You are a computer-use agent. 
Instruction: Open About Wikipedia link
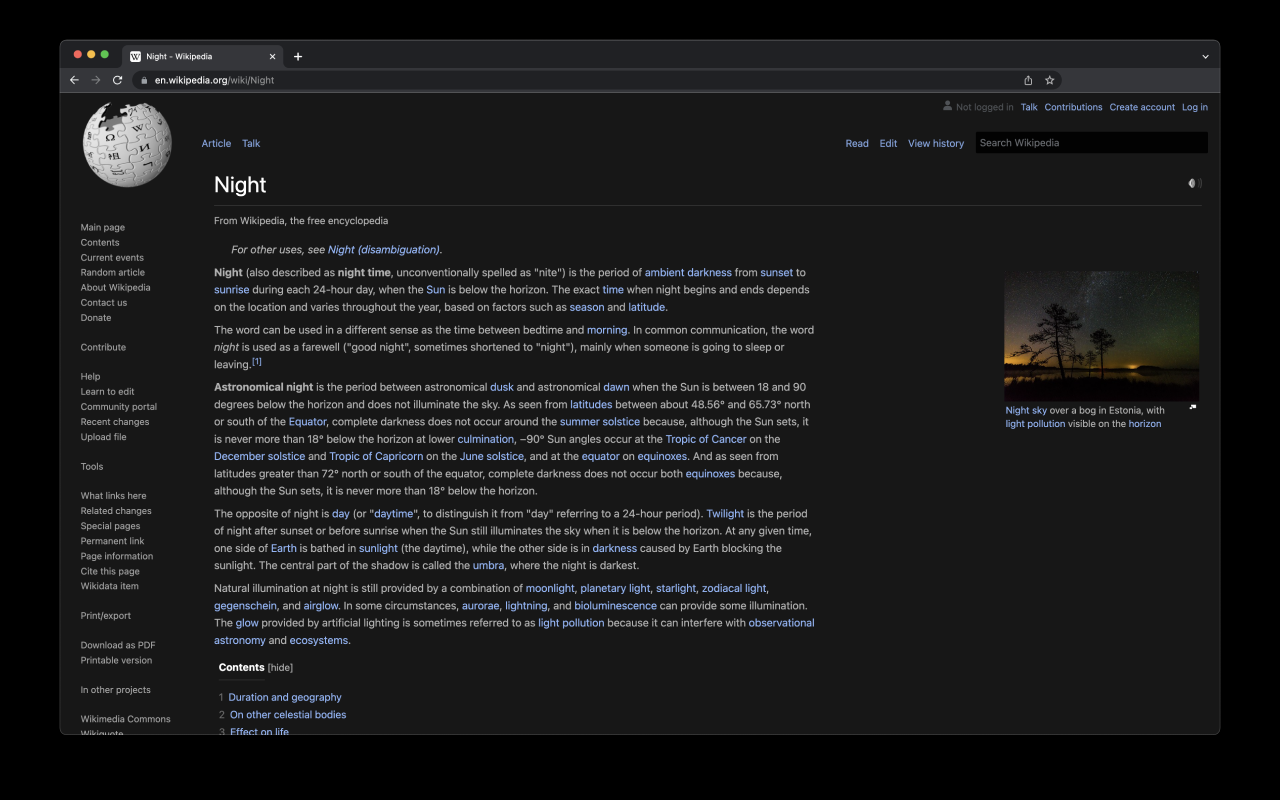[x=115, y=287]
